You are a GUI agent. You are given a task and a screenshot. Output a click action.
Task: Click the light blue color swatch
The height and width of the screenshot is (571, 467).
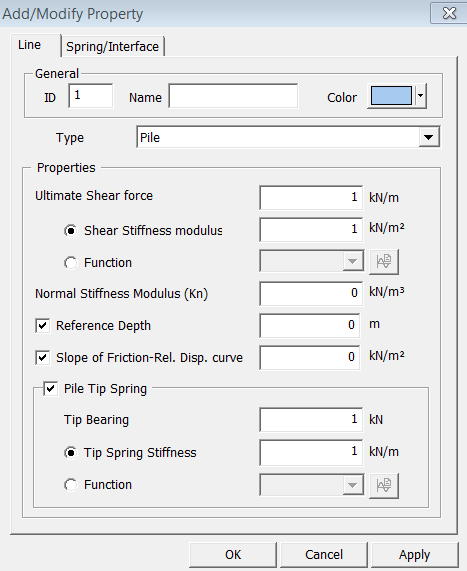click(x=391, y=96)
